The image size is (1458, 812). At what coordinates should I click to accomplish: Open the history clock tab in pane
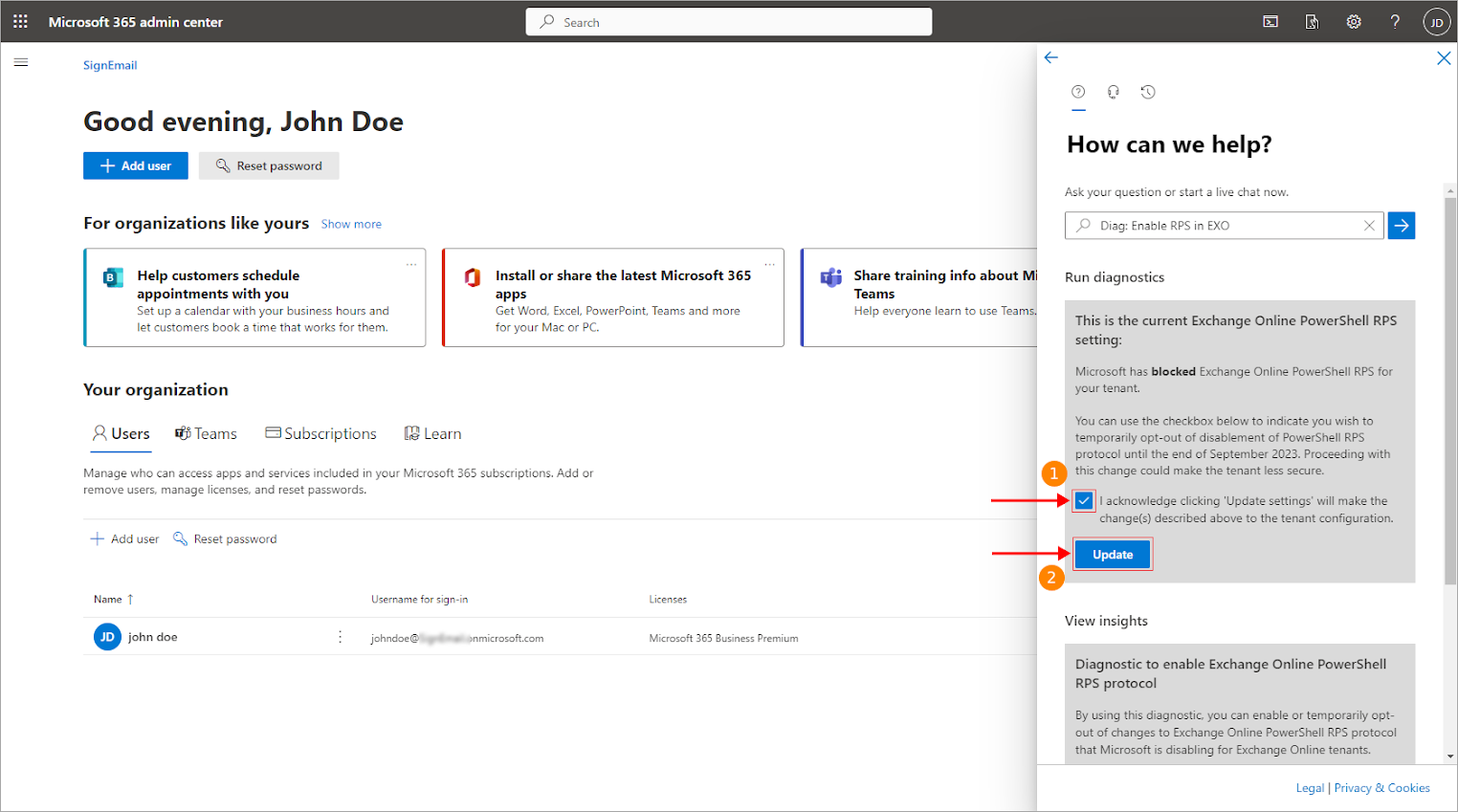[x=1148, y=92]
